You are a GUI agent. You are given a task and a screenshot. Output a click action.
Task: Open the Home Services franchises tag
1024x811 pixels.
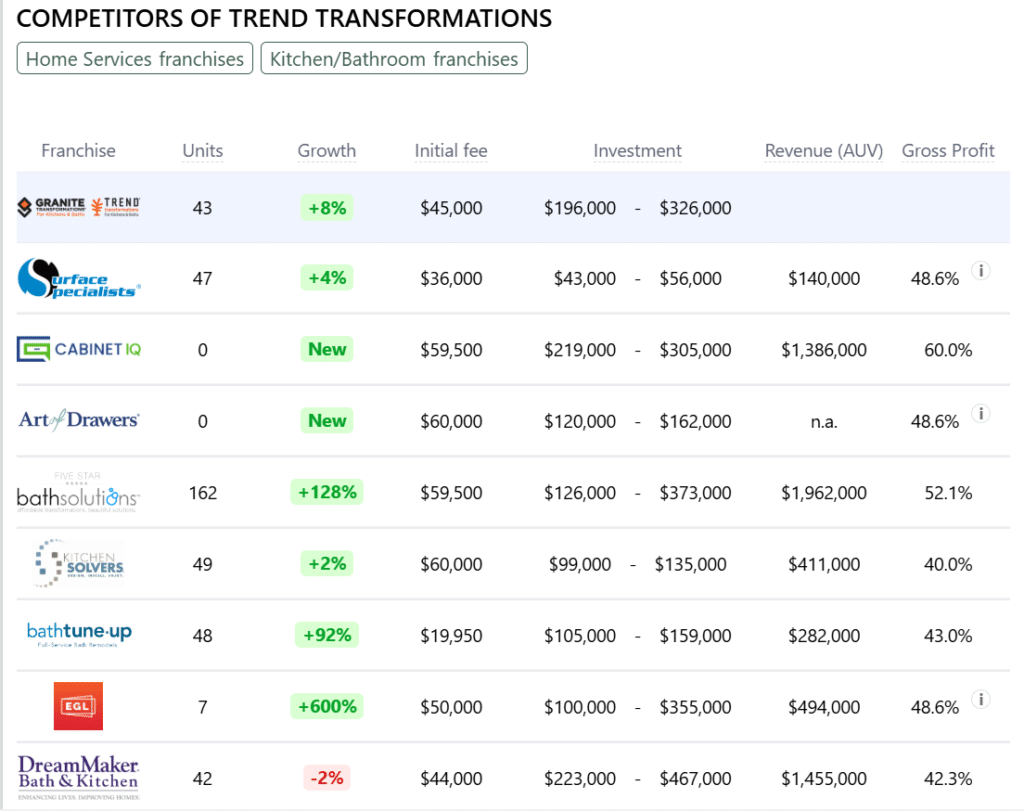(135, 59)
